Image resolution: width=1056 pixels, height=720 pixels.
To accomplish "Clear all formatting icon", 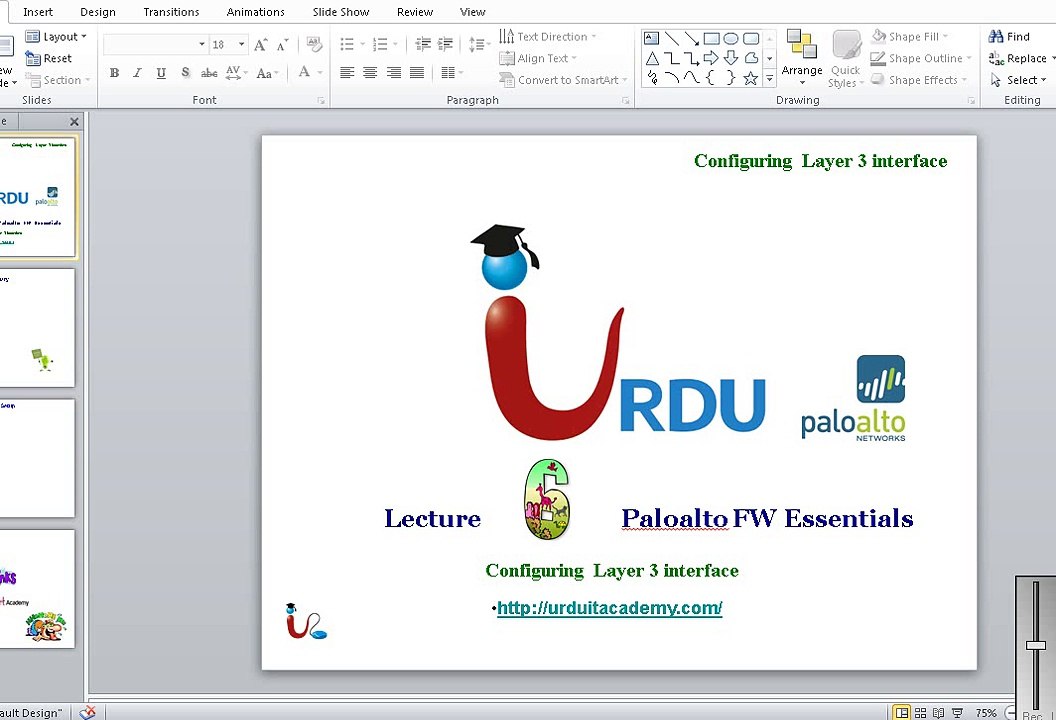I will coord(314,44).
